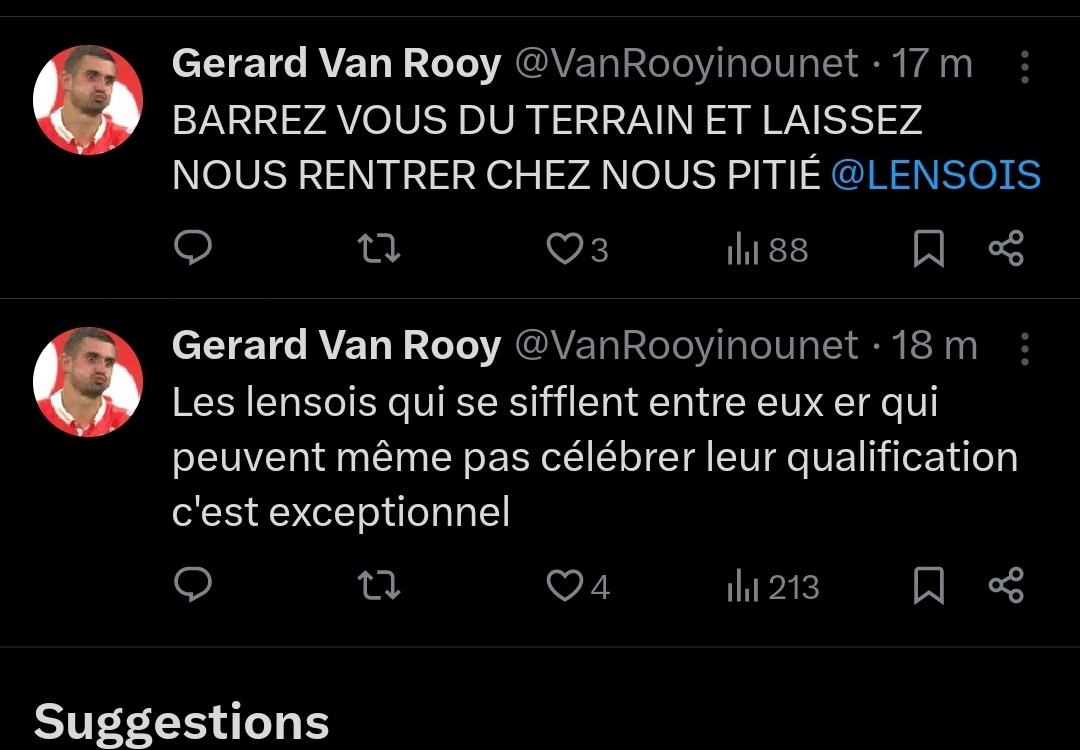The image size is (1080, 750).
Task: Open the @LENSOIS mention link
Action: (x=936, y=176)
